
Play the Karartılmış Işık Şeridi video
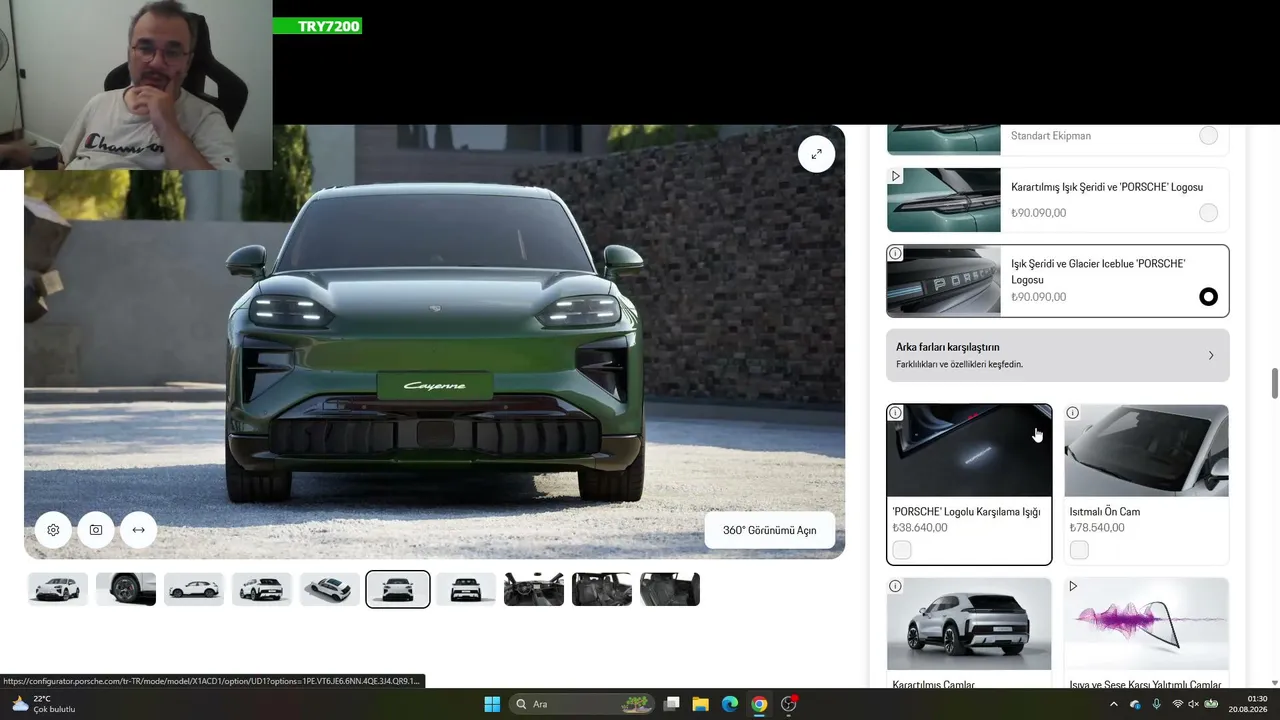click(895, 176)
